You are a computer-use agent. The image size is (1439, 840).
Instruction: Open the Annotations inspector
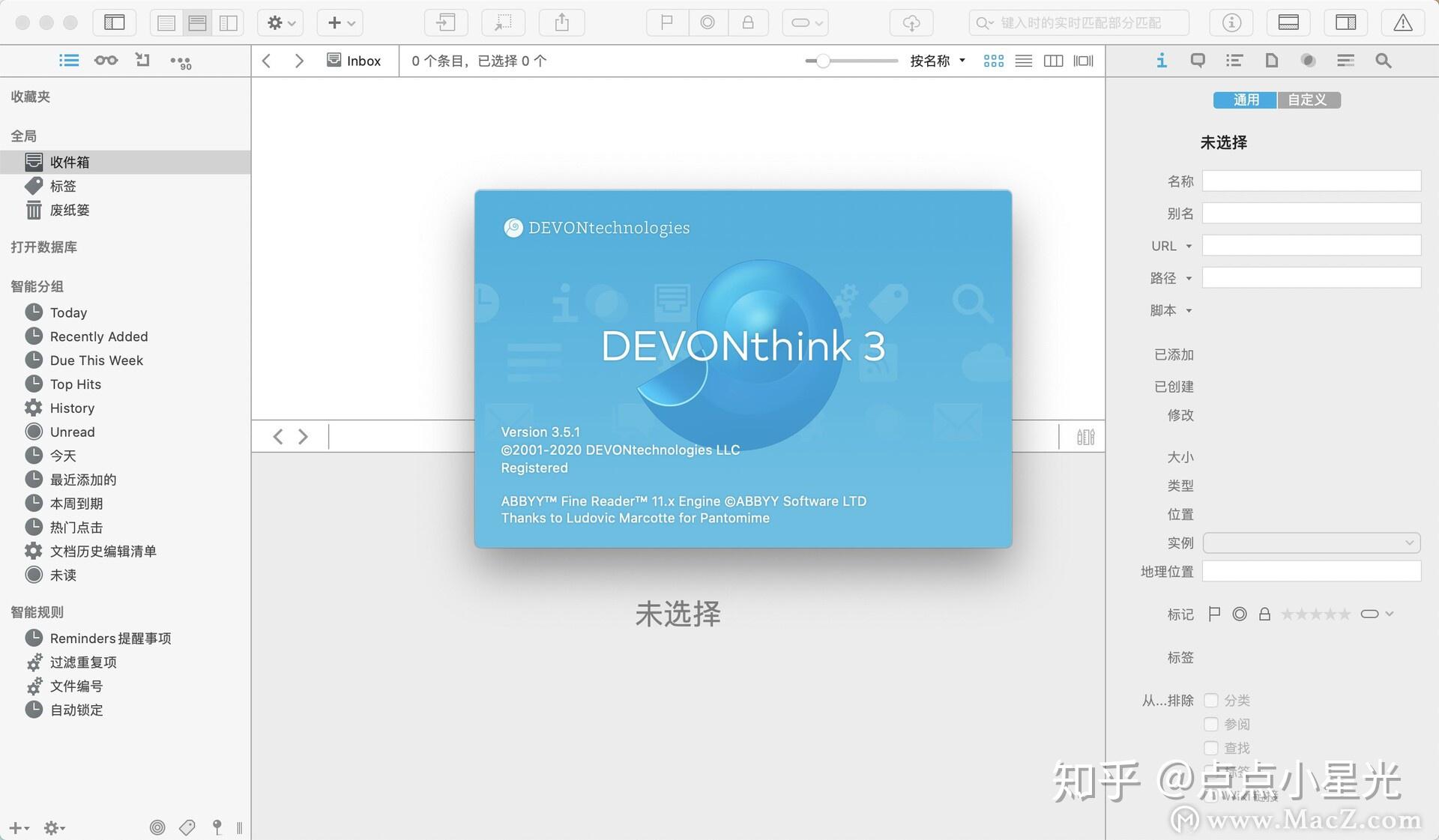pos(1197,61)
